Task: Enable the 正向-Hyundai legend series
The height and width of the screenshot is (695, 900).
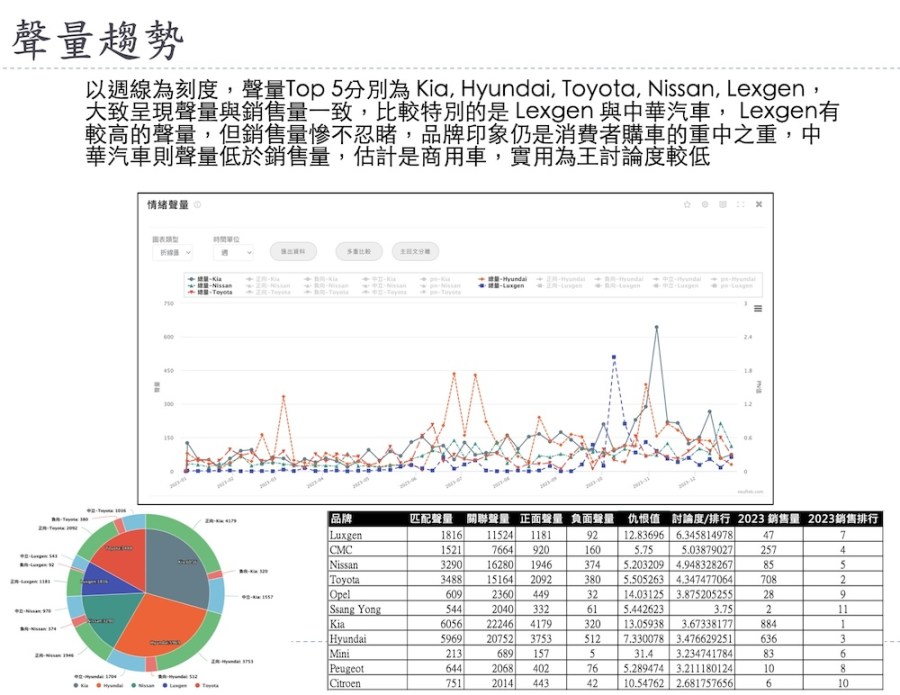Action: pyautogui.click(x=561, y=279)
